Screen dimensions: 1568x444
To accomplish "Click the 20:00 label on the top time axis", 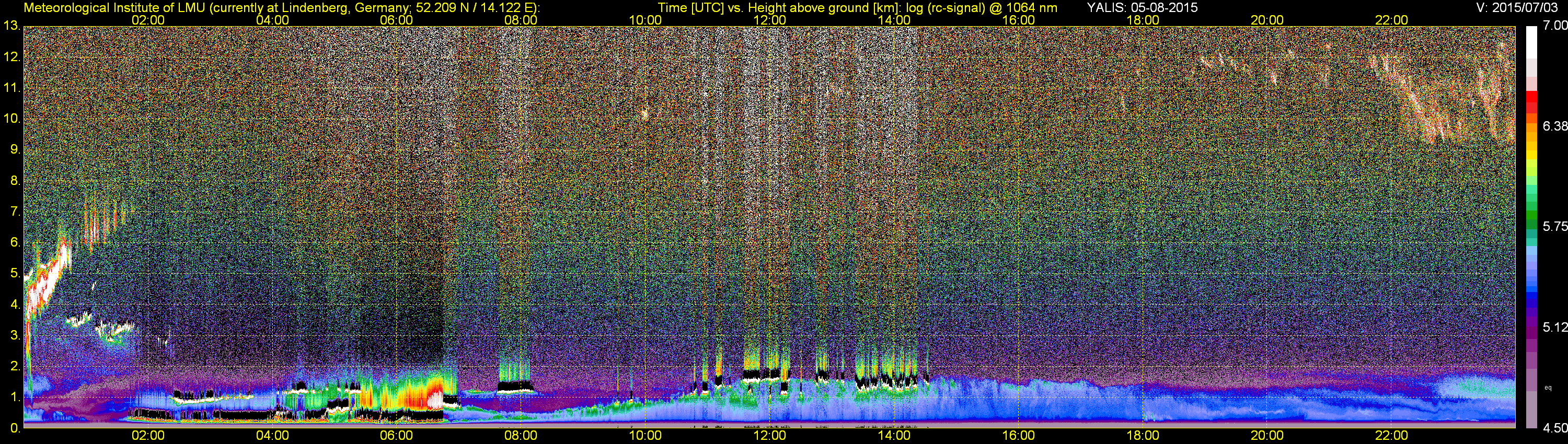I will coord(1267,20).
